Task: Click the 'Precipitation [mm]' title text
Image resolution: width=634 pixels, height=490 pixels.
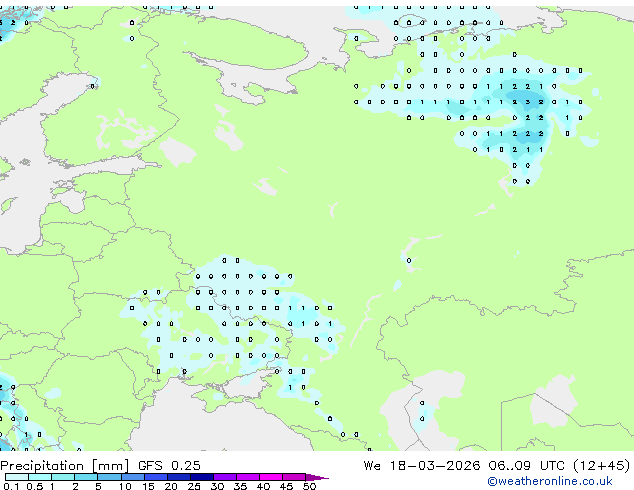Action: (65, 466)
